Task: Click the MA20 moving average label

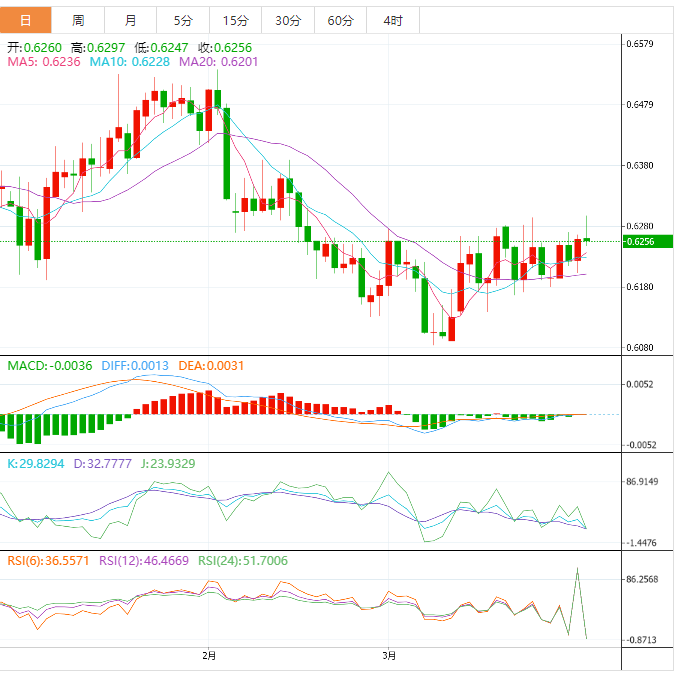Action: pos(218,62)
